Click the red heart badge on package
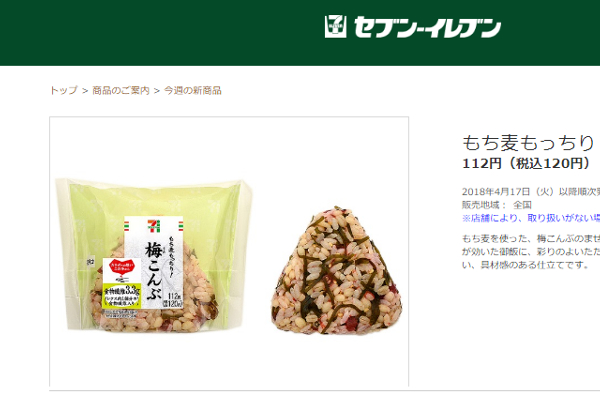The width and height of the screenshot is (600, 400). point(121,266)
